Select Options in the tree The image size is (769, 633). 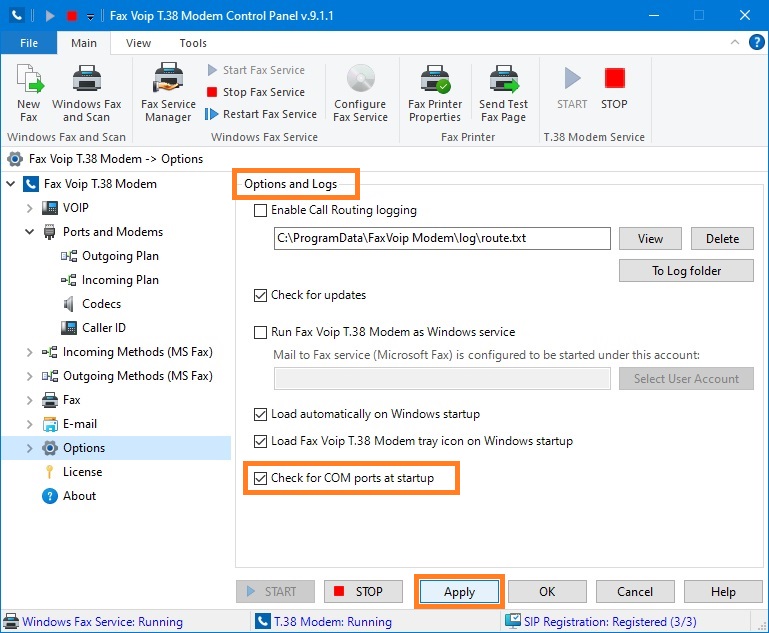click(x=84, y=448)
